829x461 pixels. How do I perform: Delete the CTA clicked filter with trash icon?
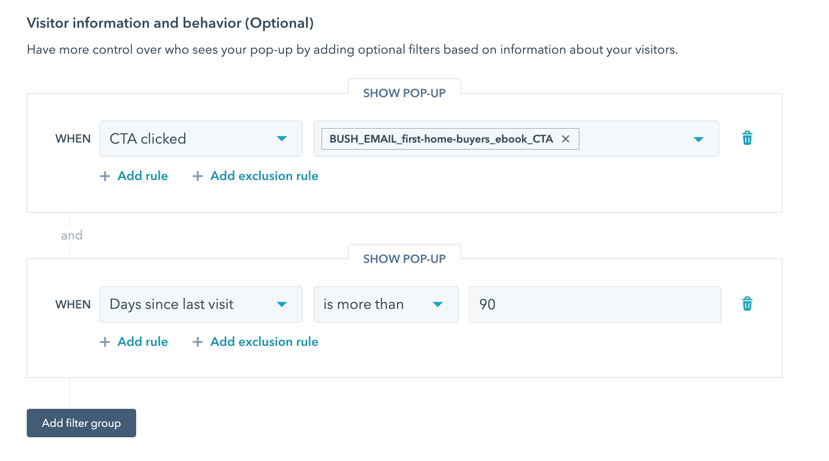[747, 139]
